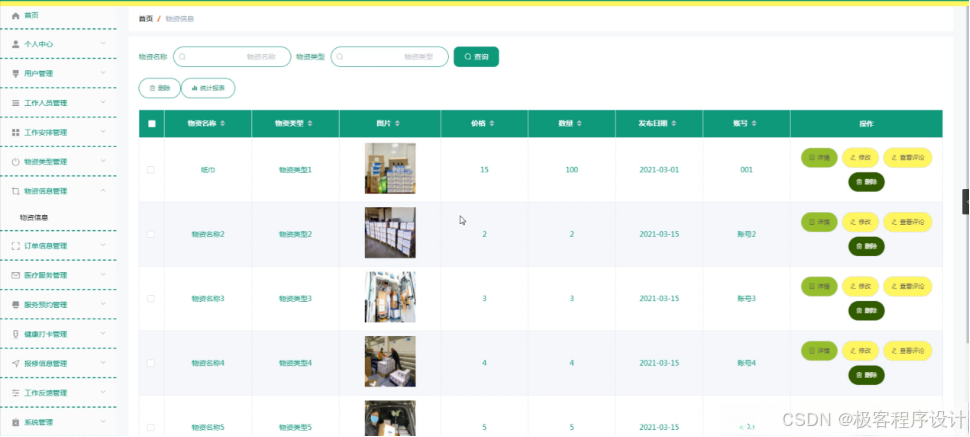Click the 工作人员管理 list icon
This screenshot has width=970, height=437.
(x=16, y=103)
